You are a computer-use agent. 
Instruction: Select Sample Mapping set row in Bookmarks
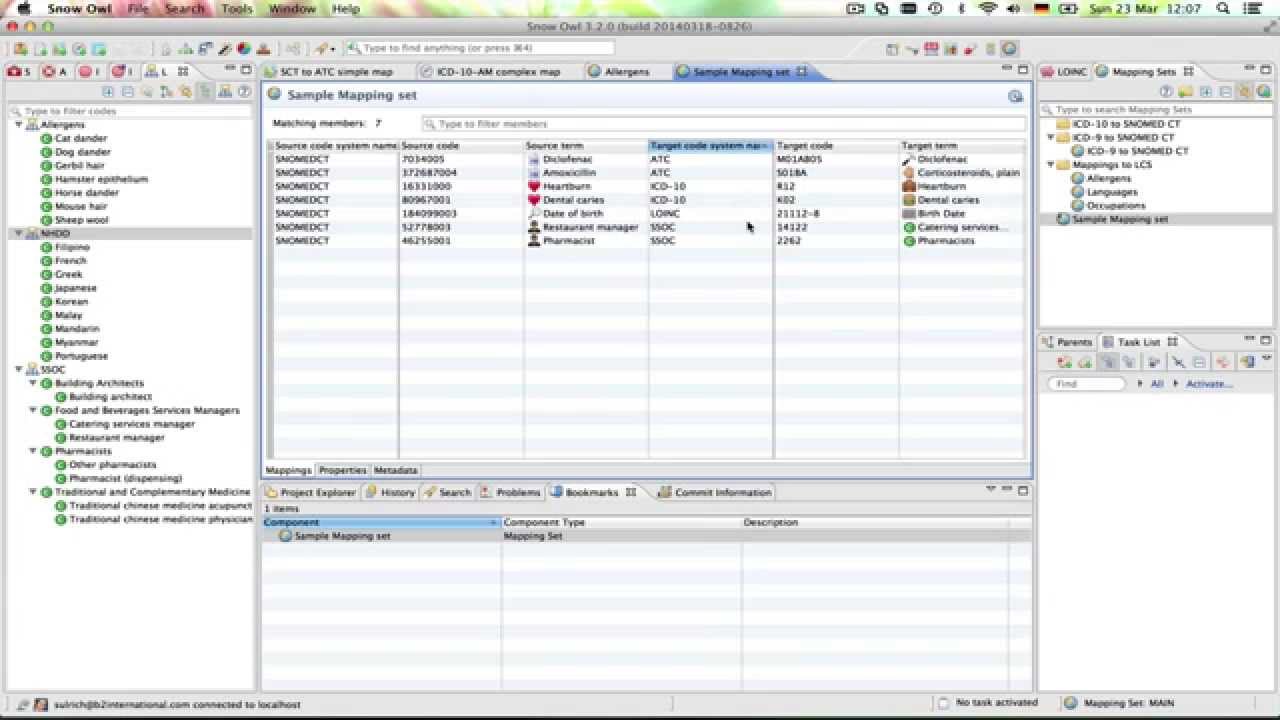[x=646, y=536]
